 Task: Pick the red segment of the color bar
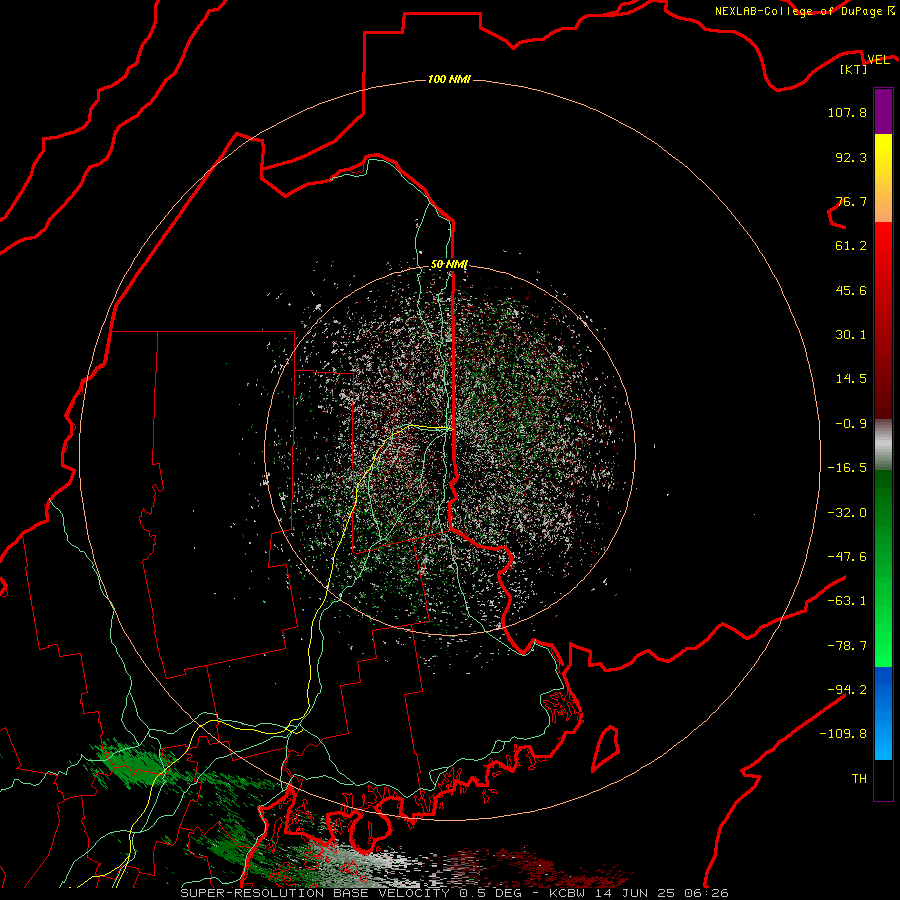pos(883,320)
